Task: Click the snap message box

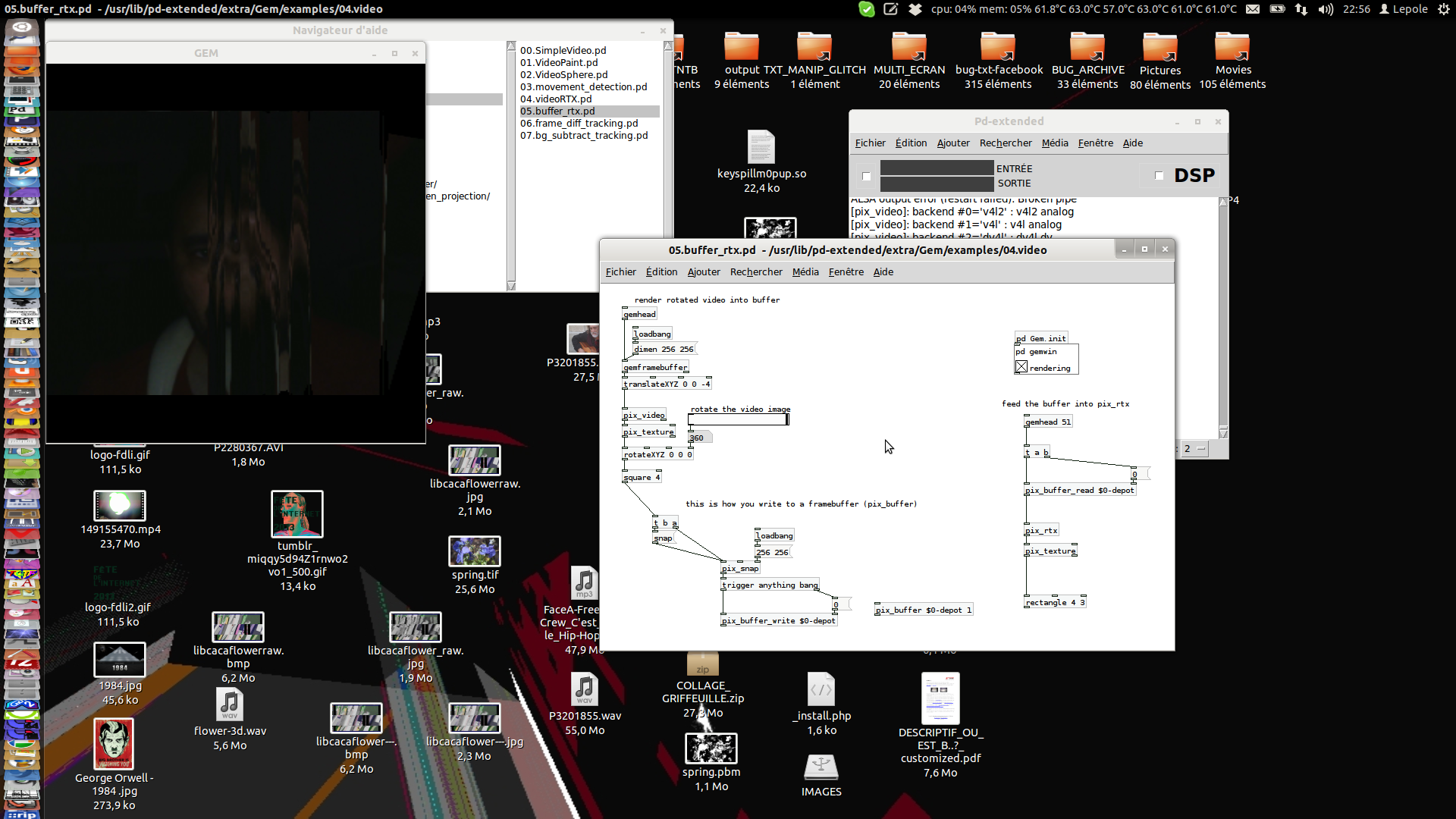Action: point(663,538)
